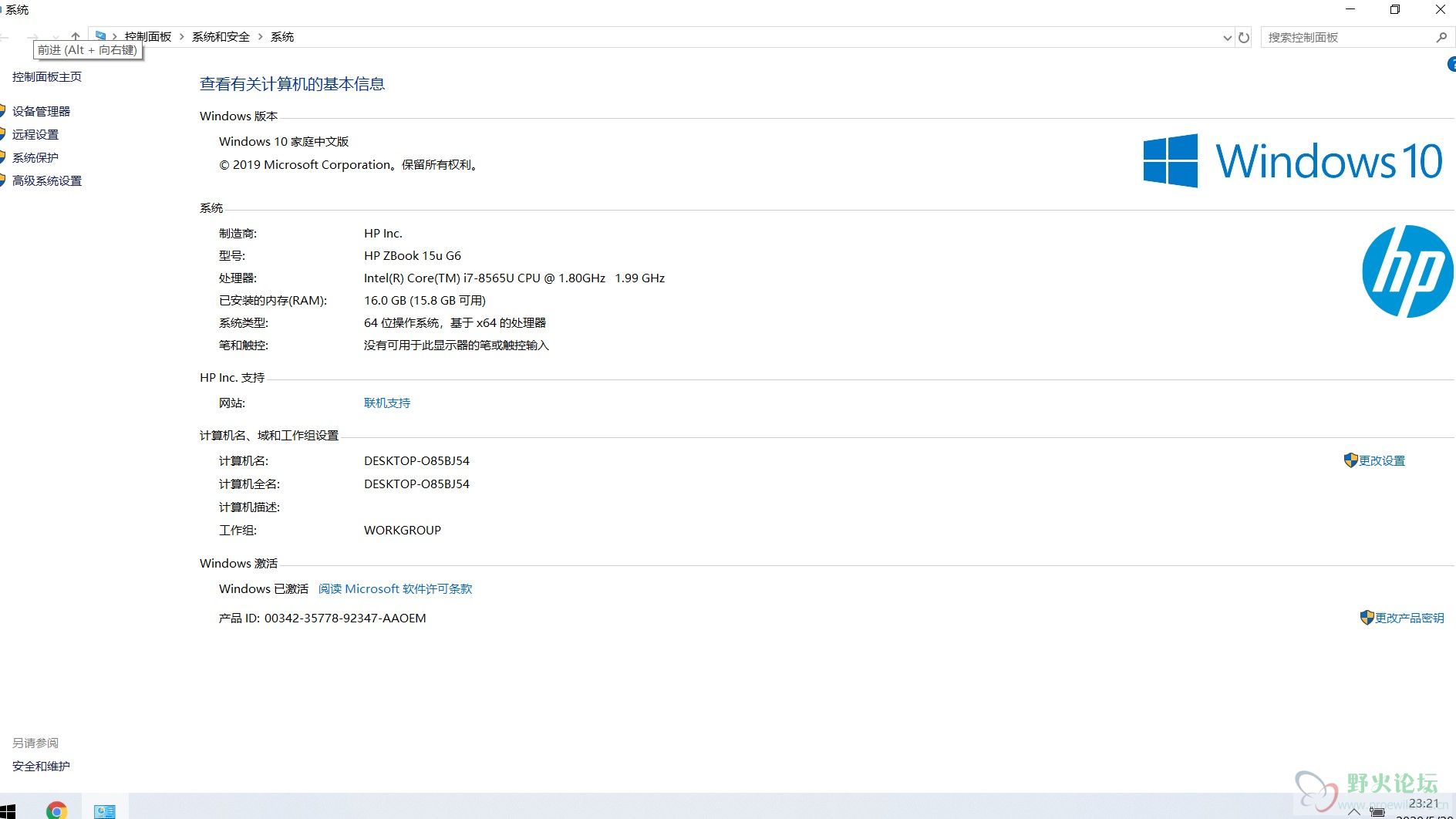Show hidden tray icons chevron
This screenshot has height=819, width=1456.
[x=1353, y=813]
